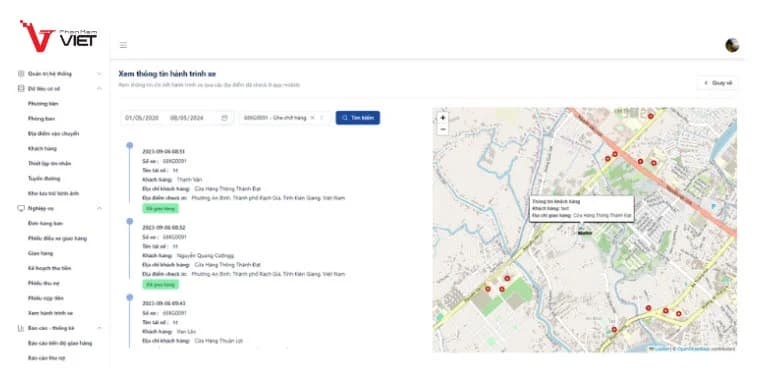
Task: Clear the selected vehicle with the X icon
Action: pos(312,118)
